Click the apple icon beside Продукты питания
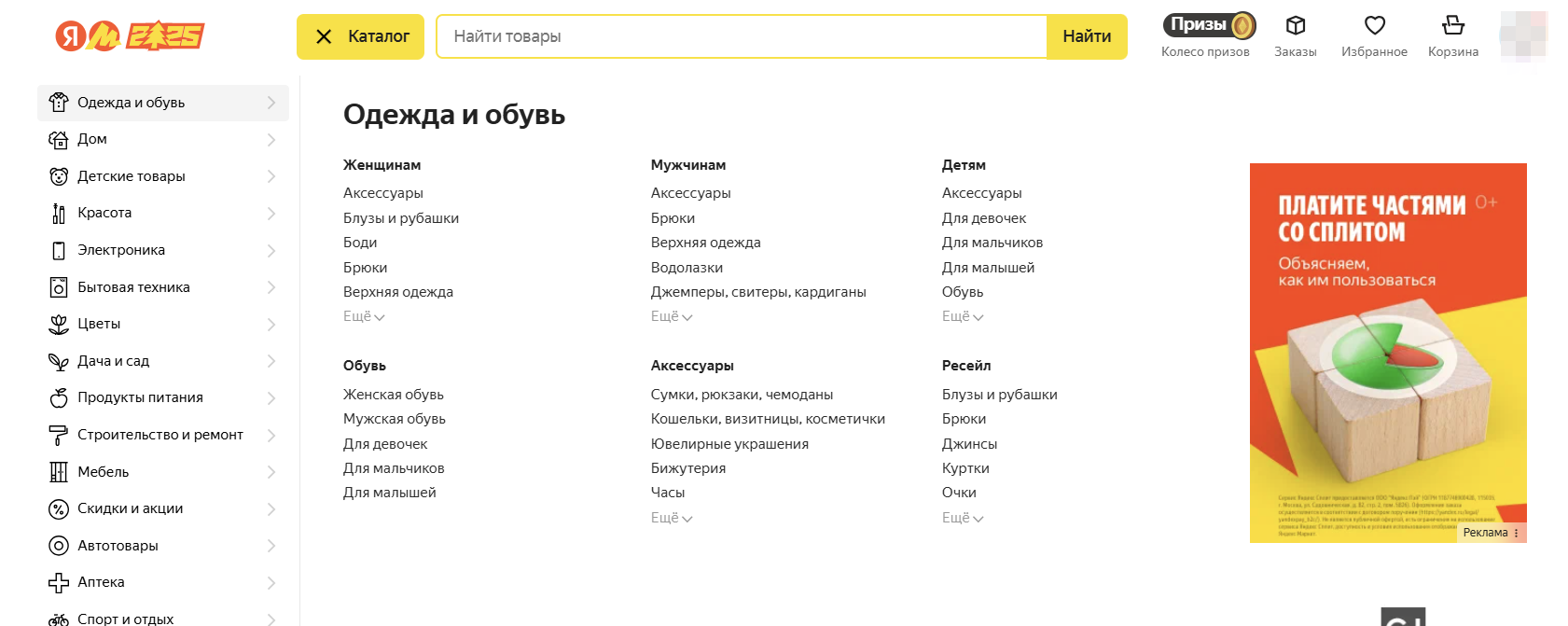The height and width of the screenshot is (626, 1568). pos(59,398)
